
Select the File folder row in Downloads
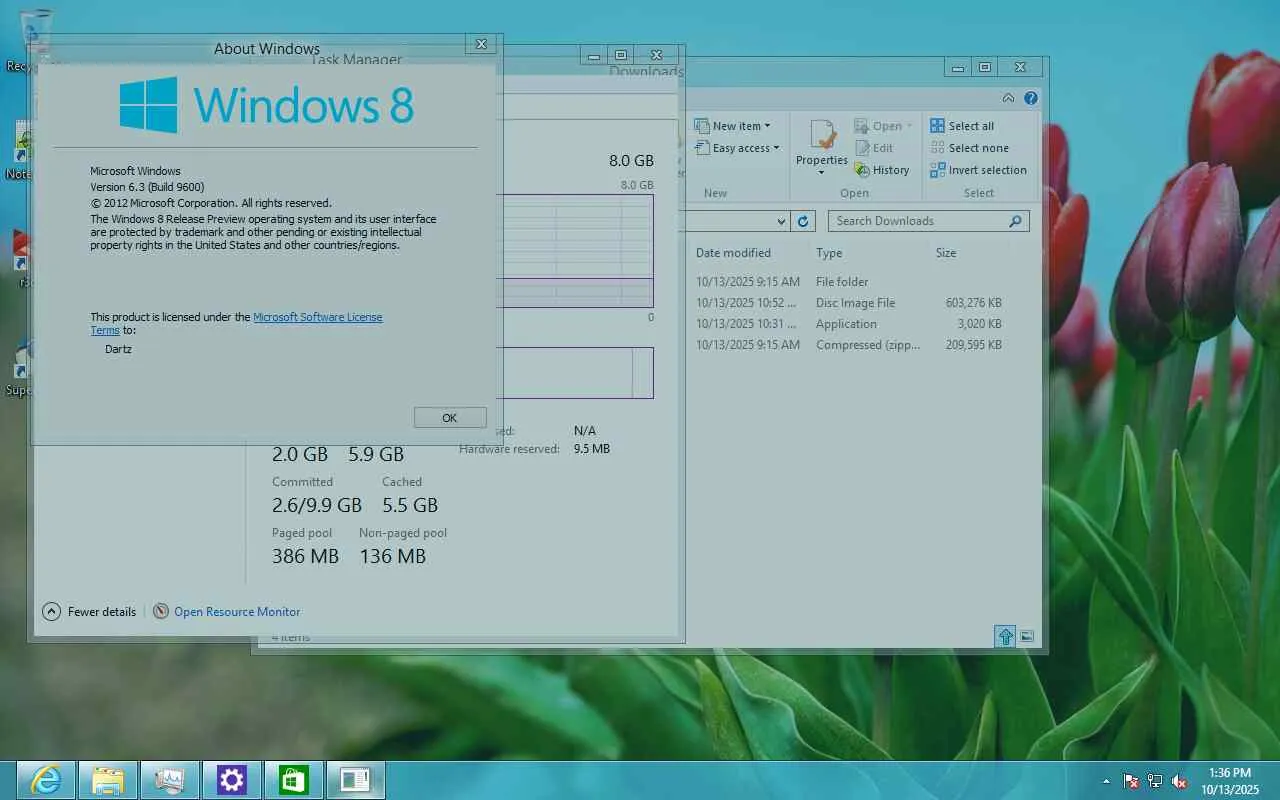850,282
